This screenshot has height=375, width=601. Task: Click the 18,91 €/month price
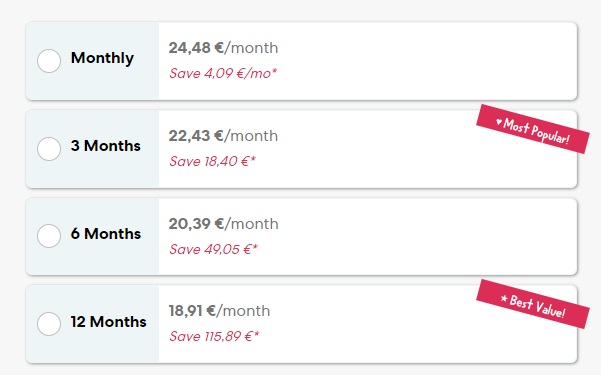(x=219, y=311)
